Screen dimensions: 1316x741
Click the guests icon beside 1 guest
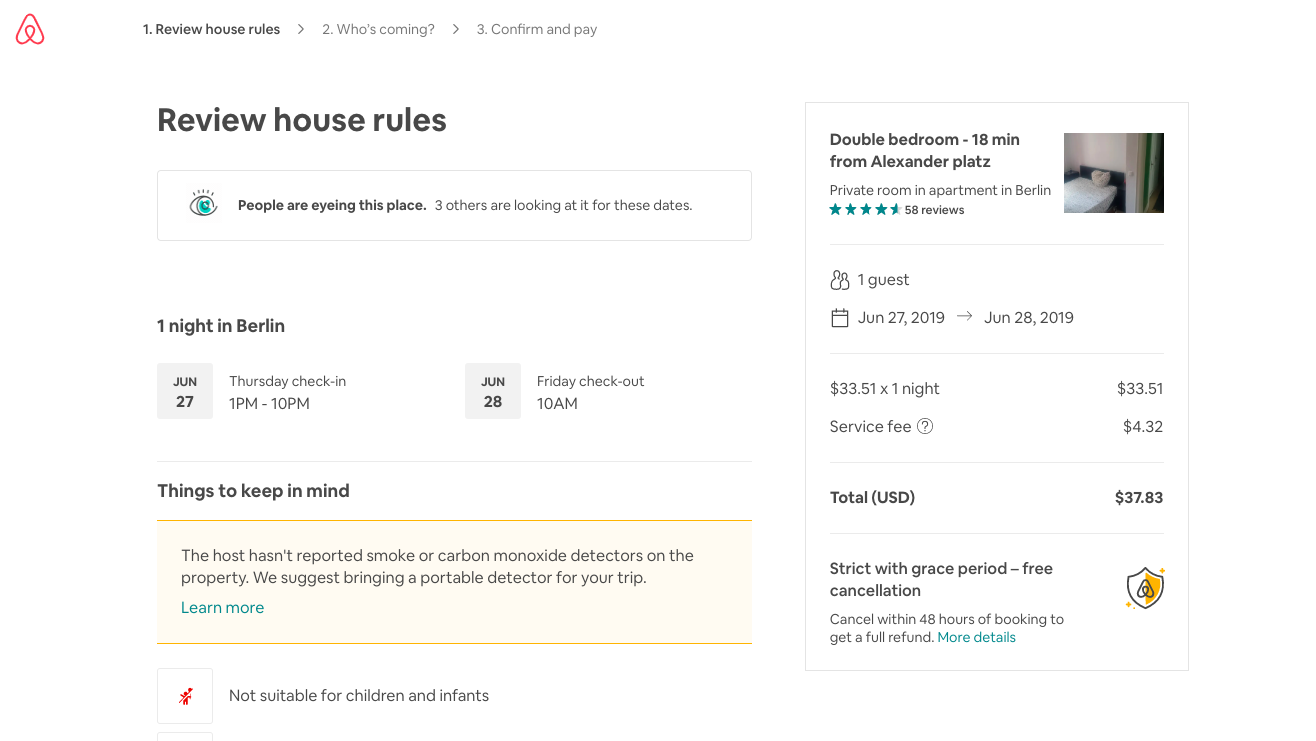[x=840, y=280]
